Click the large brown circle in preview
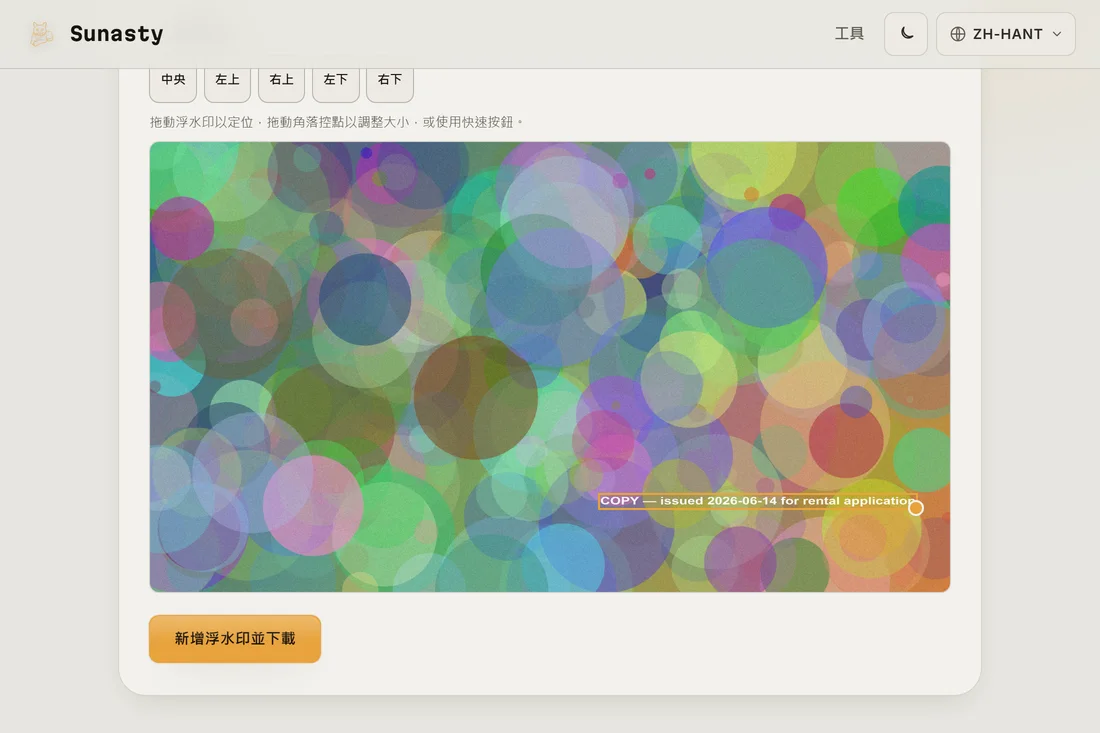The height and width of the screenshot is (733, 1100). 475,397
